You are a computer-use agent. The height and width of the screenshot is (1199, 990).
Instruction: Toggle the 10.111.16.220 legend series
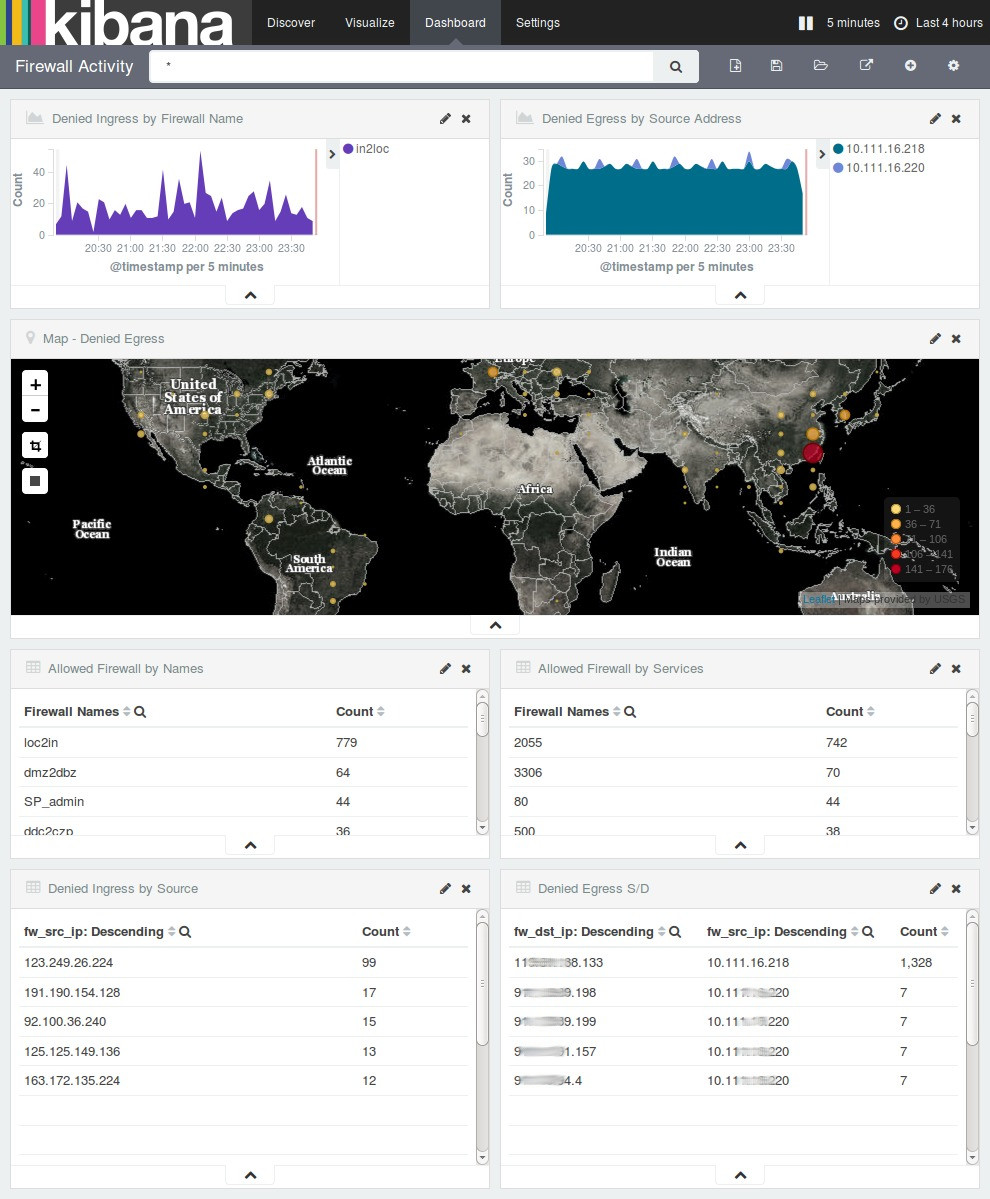pos(884,168)
